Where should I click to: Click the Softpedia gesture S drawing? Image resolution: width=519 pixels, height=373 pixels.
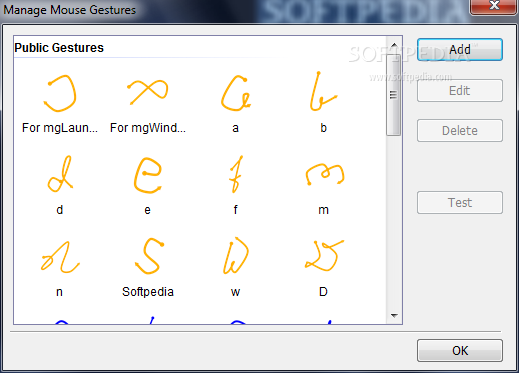tap(149, 256)
